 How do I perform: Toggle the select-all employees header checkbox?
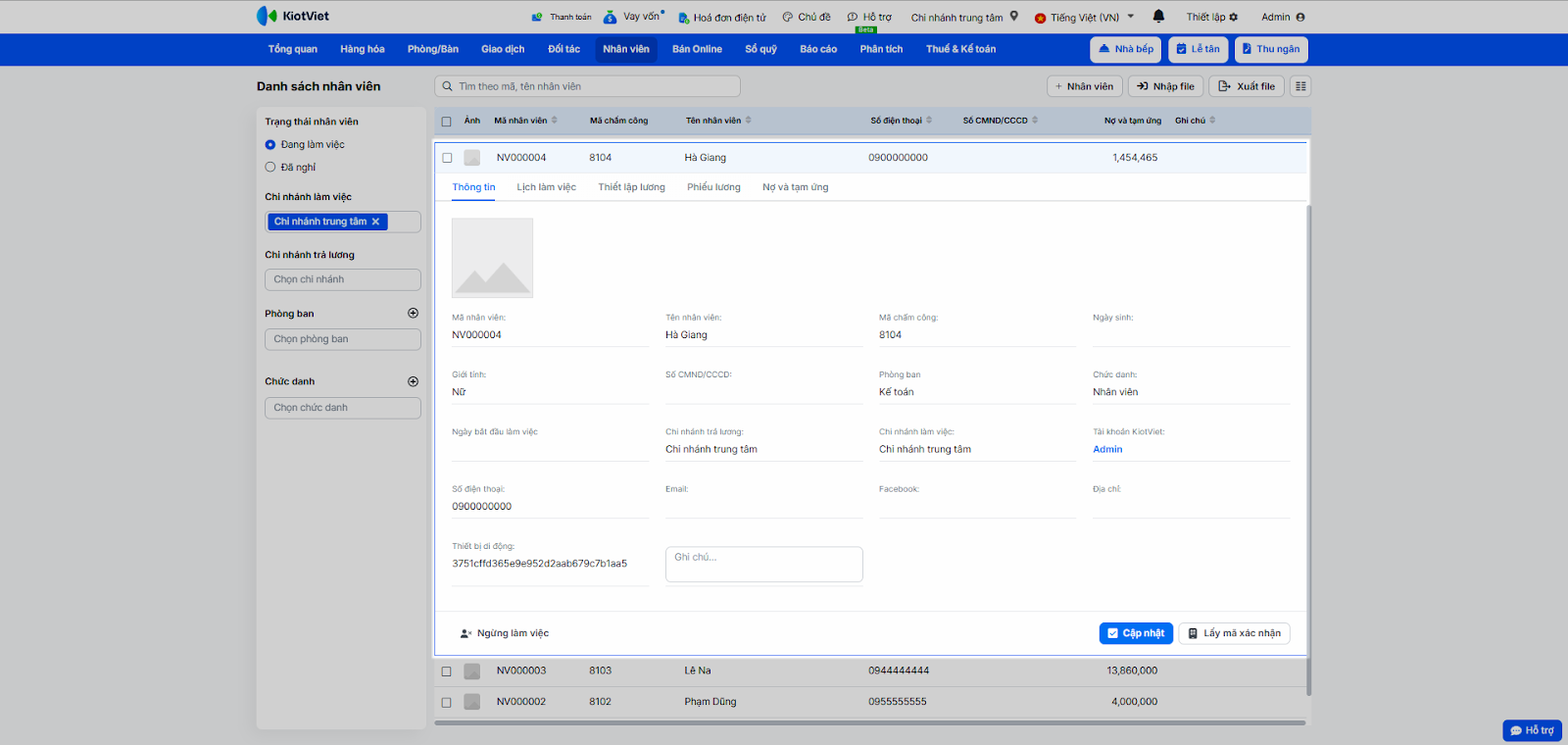pos(447,122)
